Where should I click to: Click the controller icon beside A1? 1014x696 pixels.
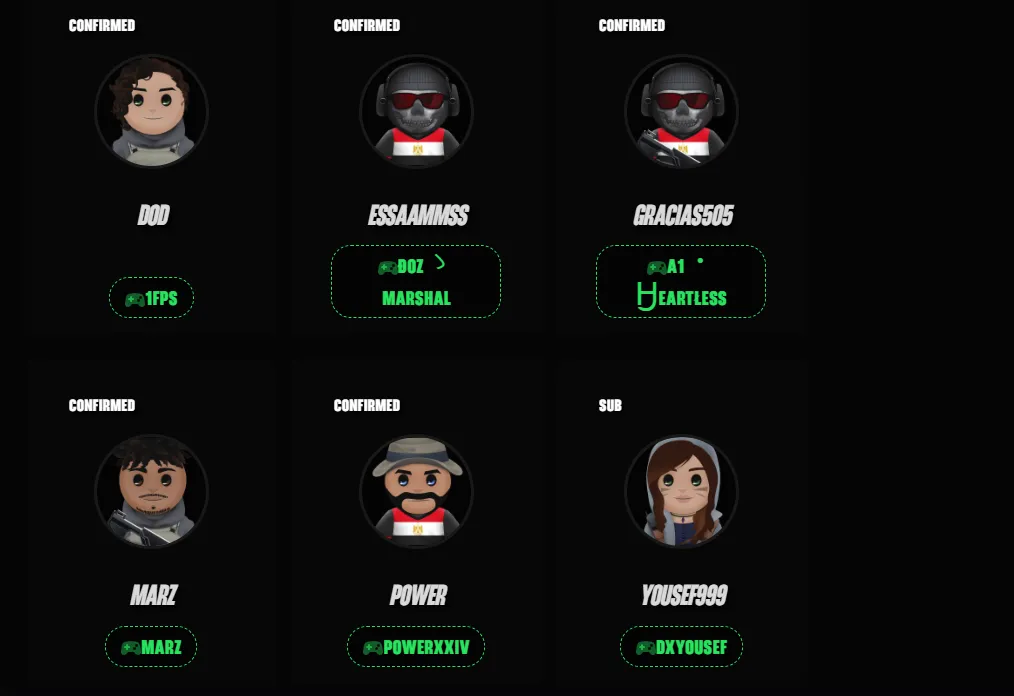(656, 267)
